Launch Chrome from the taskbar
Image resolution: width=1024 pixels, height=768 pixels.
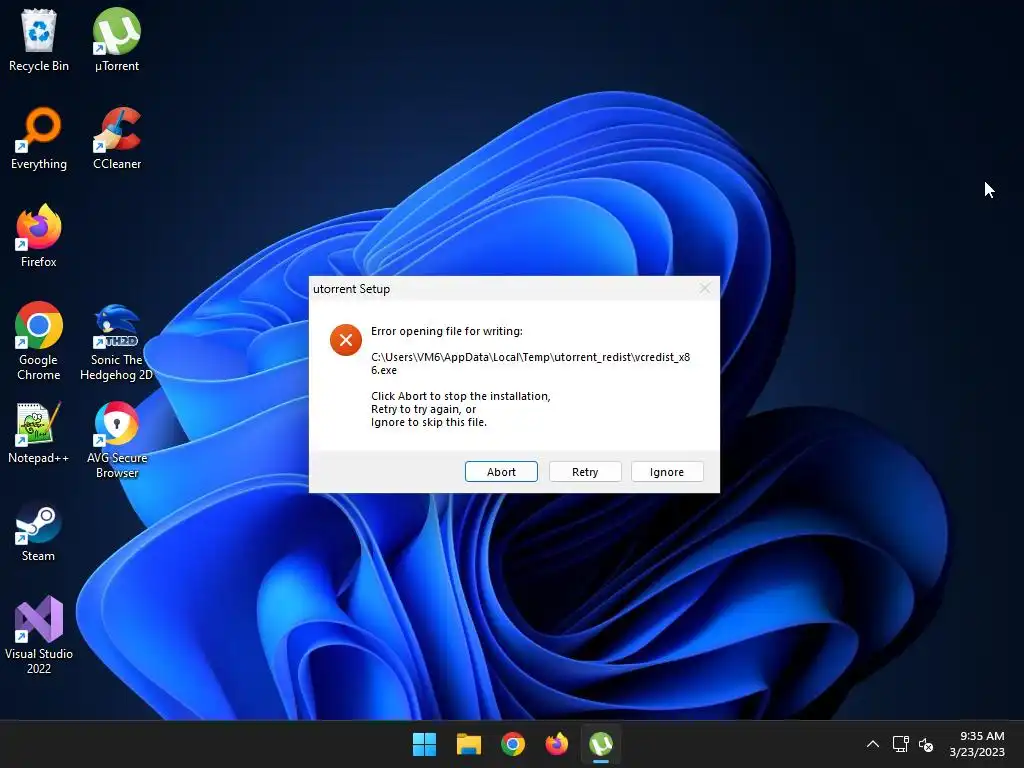point(513,744)
